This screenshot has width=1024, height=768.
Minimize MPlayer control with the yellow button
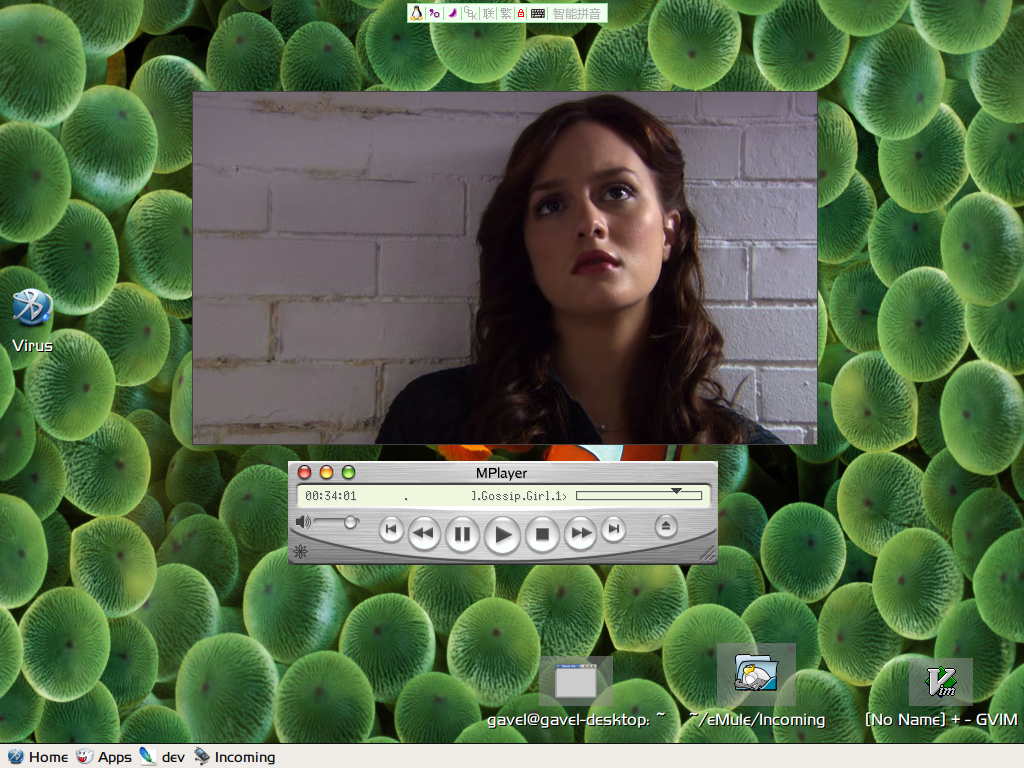click(x=327, y=472)
